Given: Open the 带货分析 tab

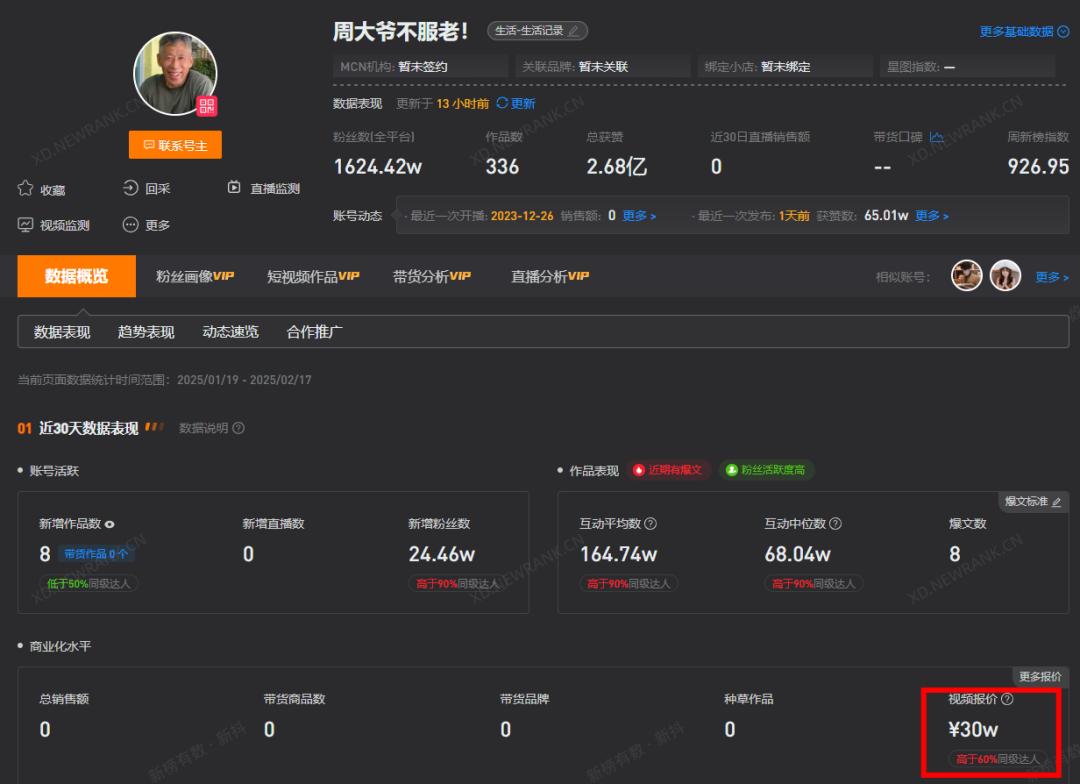Looking at the screenshot, I should [x=431, y=276].
